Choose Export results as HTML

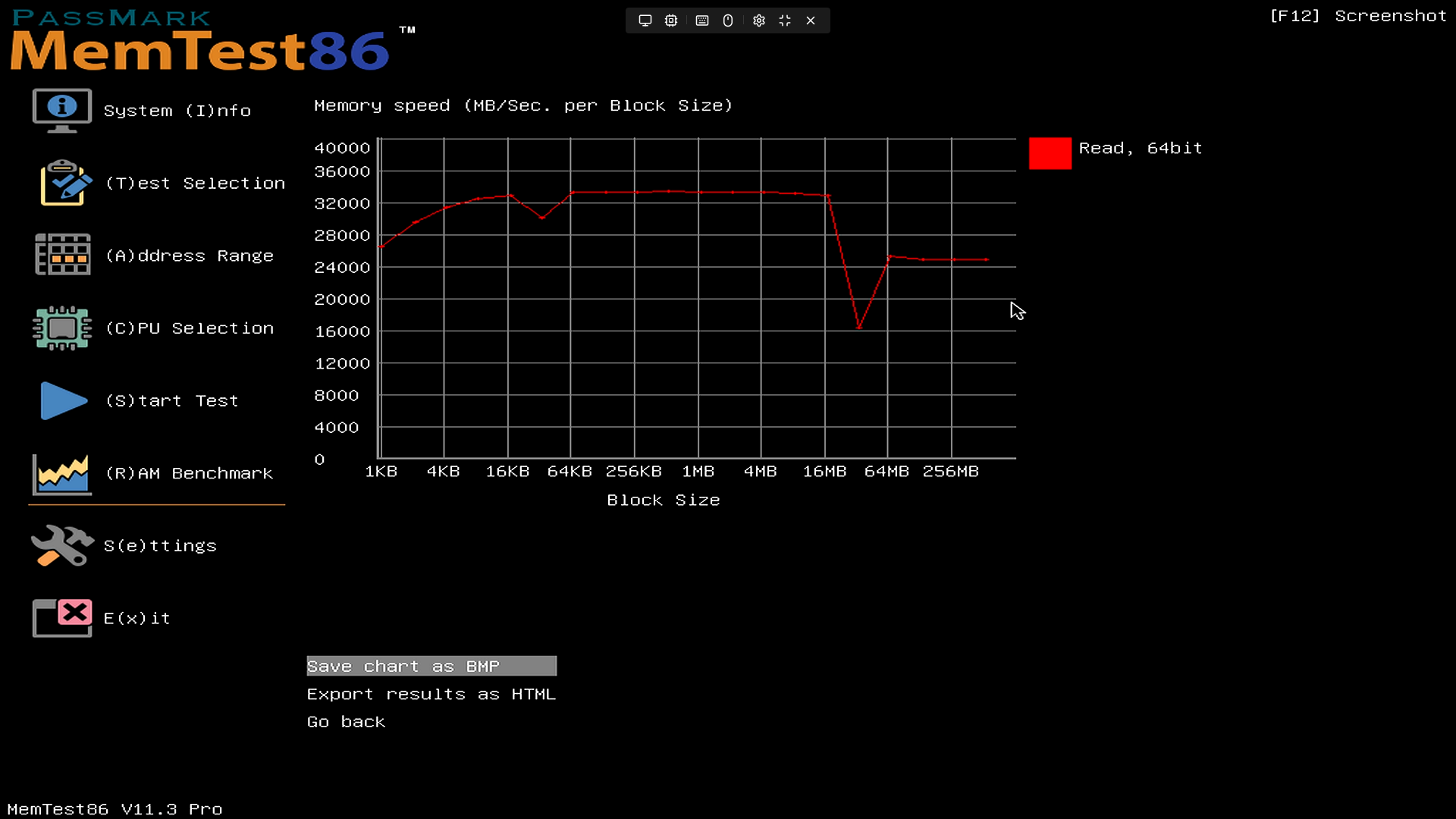431,694
